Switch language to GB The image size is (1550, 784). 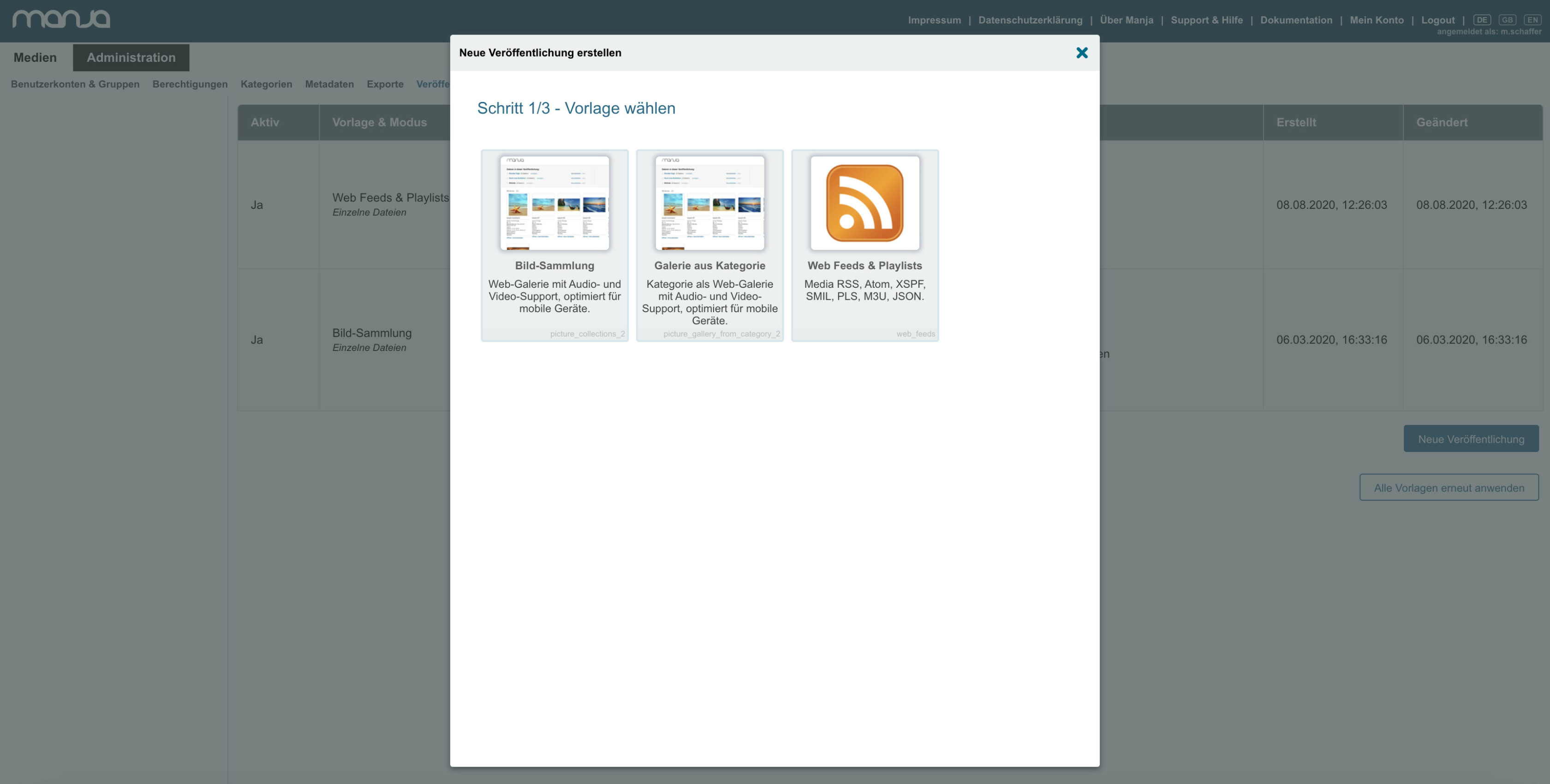pos(1507,20)
